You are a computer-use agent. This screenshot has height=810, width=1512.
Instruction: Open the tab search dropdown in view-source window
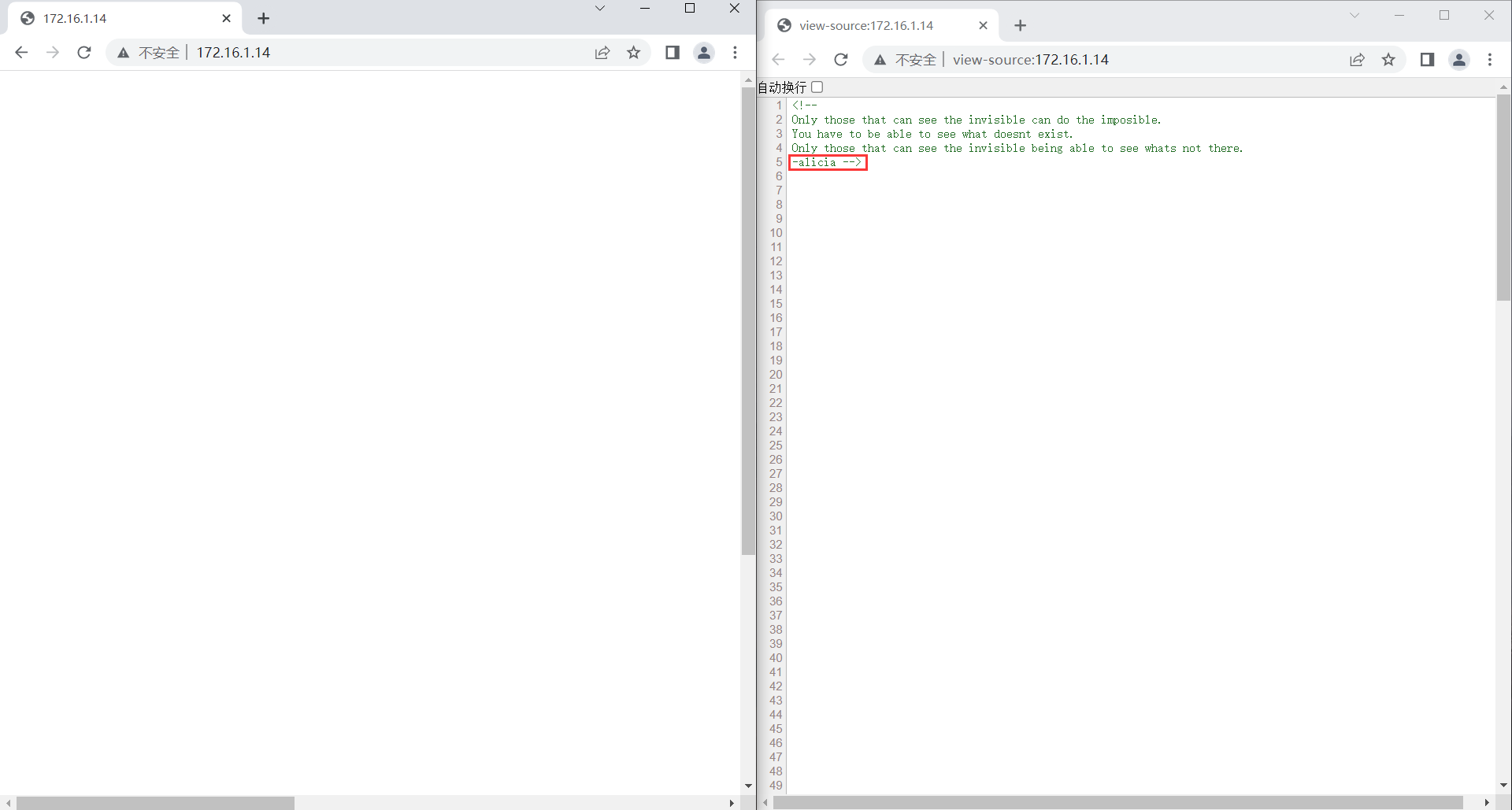point(1354,15)
